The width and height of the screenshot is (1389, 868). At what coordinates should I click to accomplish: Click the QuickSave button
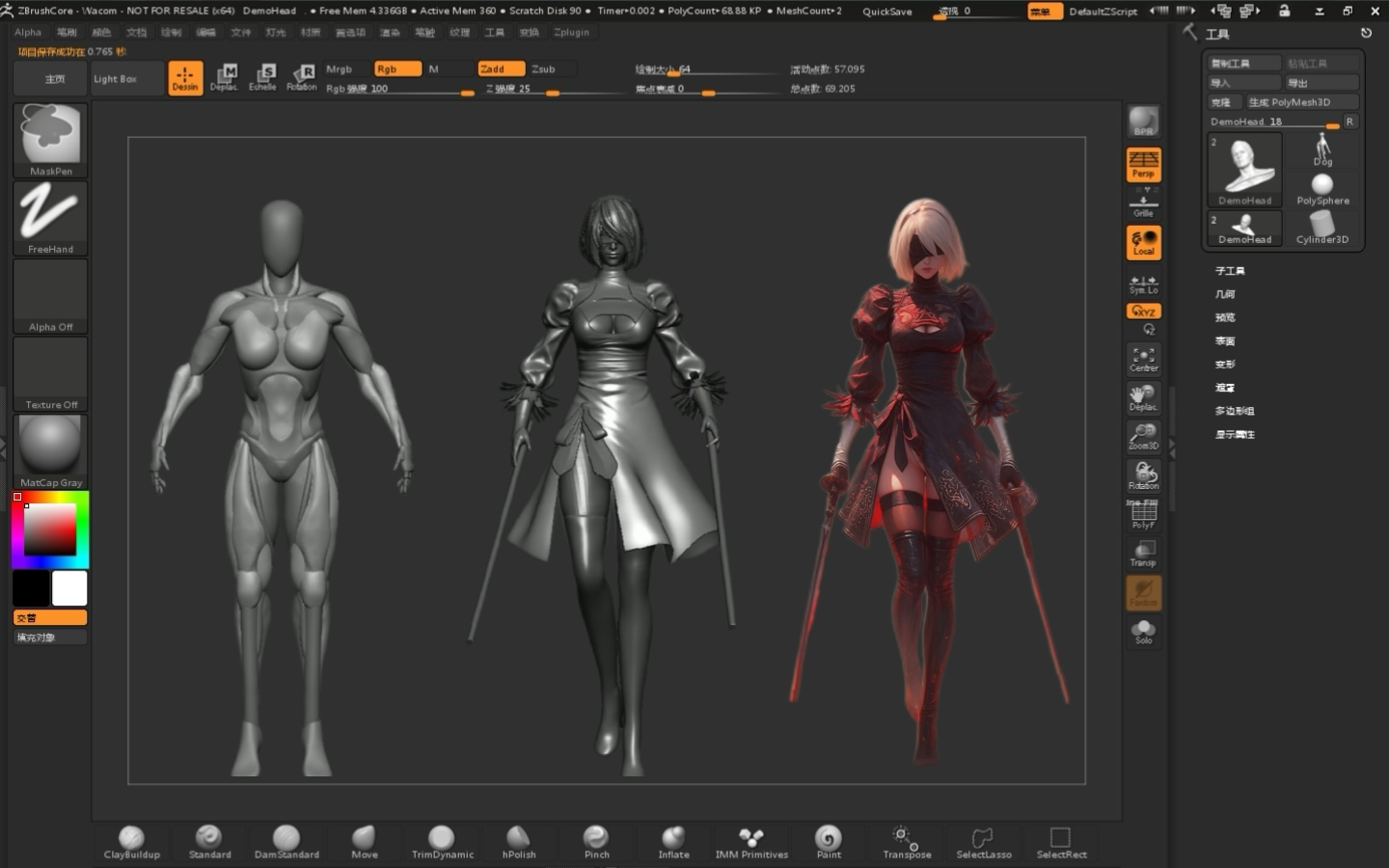(886, 12)
